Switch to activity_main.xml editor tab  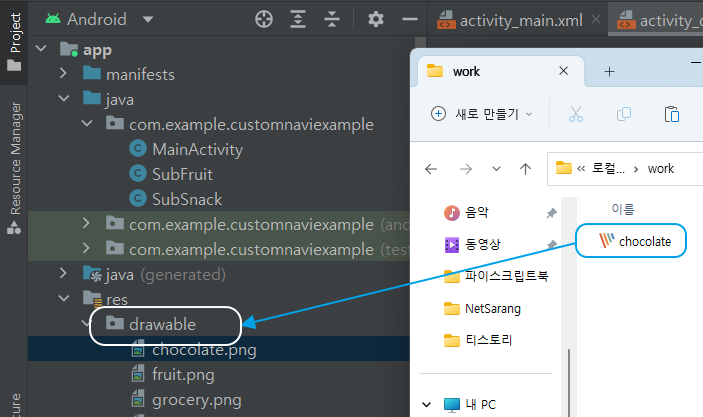point(521,21)
